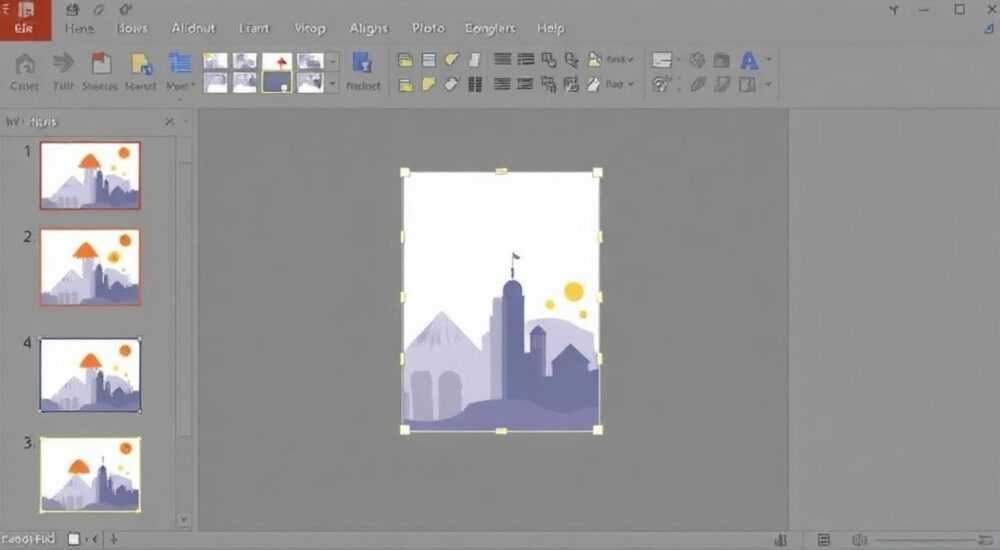Viewport: 1000px width, 550px height.
Task: Close the slides thumbnail pane
Action: pyautogui.click(x=169, y=121)
